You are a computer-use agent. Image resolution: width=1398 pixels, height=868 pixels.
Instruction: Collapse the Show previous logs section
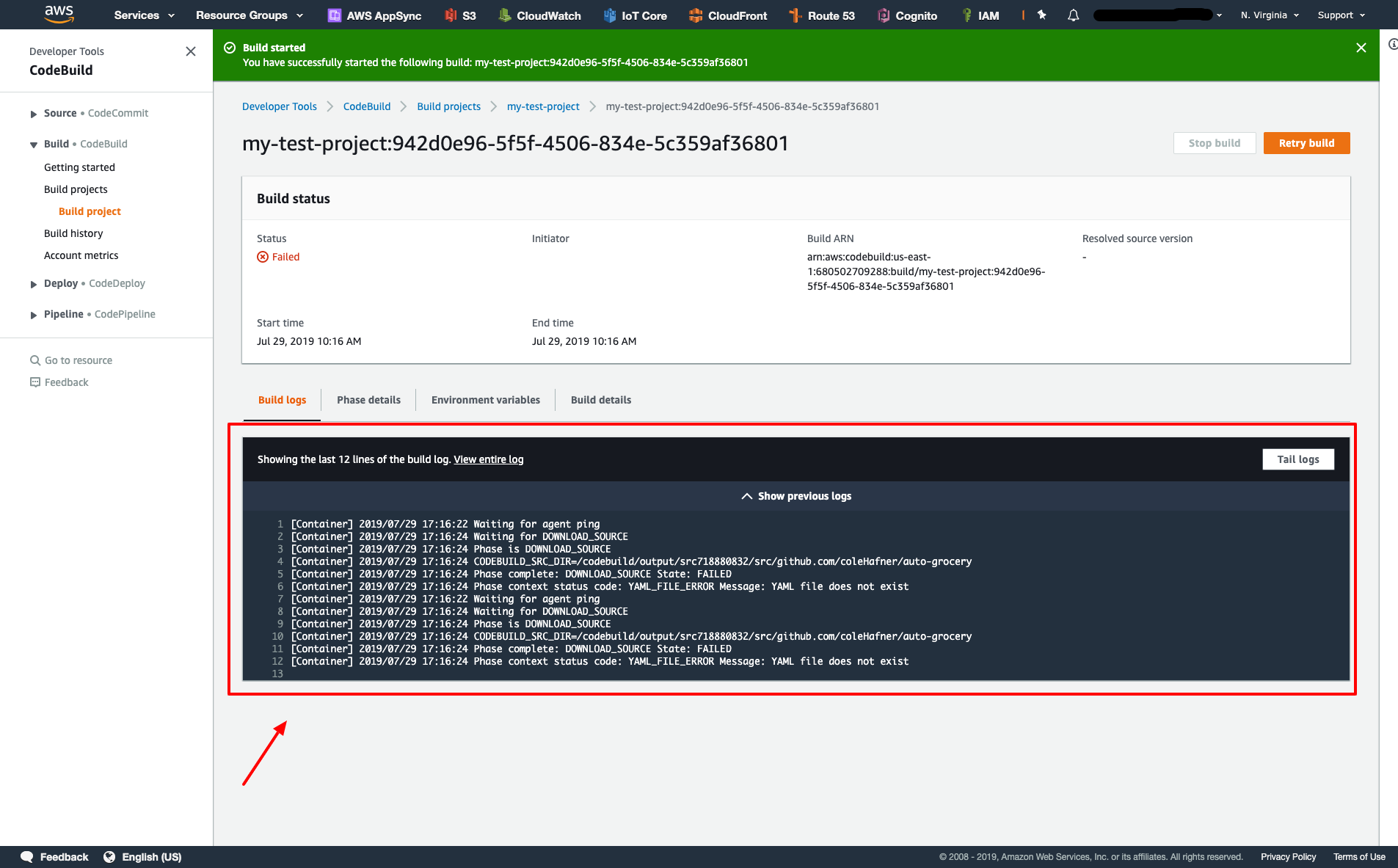pyautogui.click(x=796, y=495)
